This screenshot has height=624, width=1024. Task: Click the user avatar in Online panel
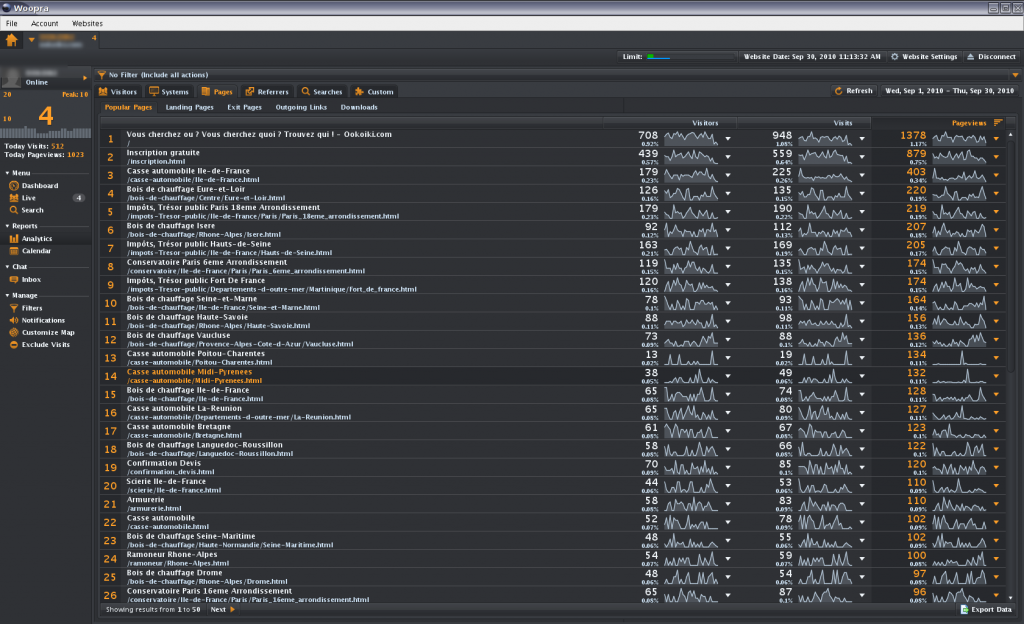coord(11,78)
